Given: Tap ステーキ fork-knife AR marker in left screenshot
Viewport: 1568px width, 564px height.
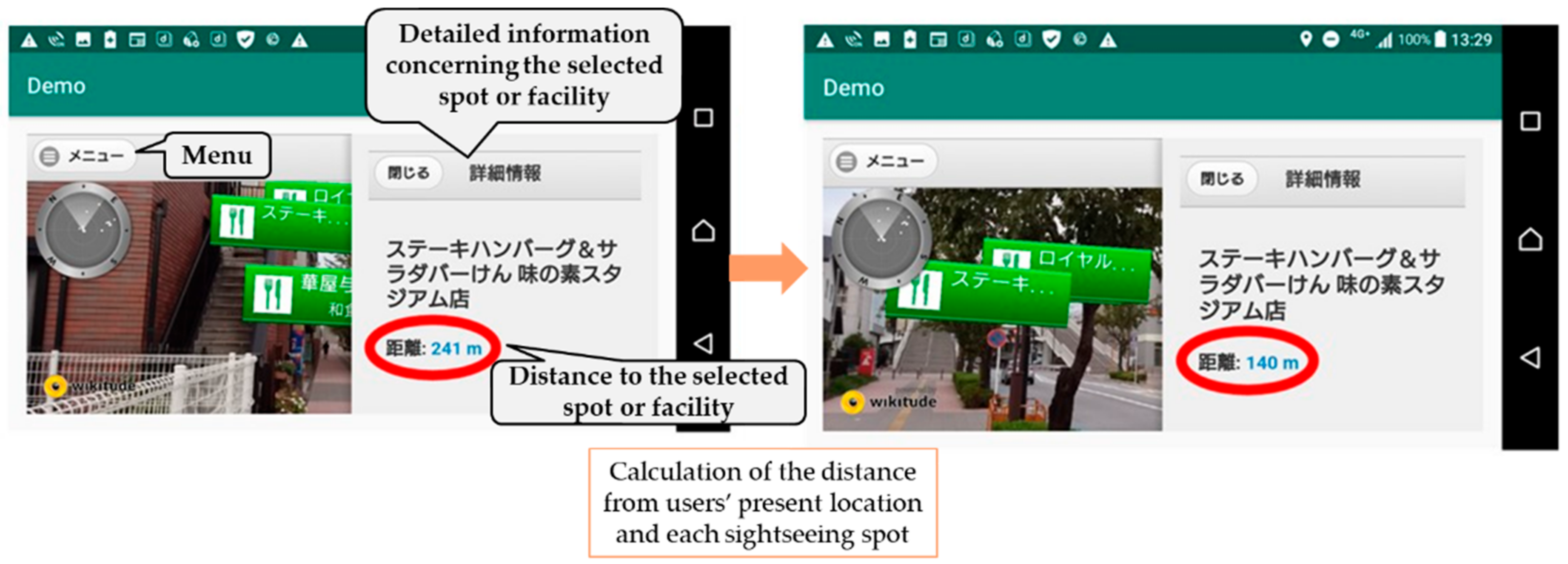Looking at the screenshot, I should click(236, 220).
